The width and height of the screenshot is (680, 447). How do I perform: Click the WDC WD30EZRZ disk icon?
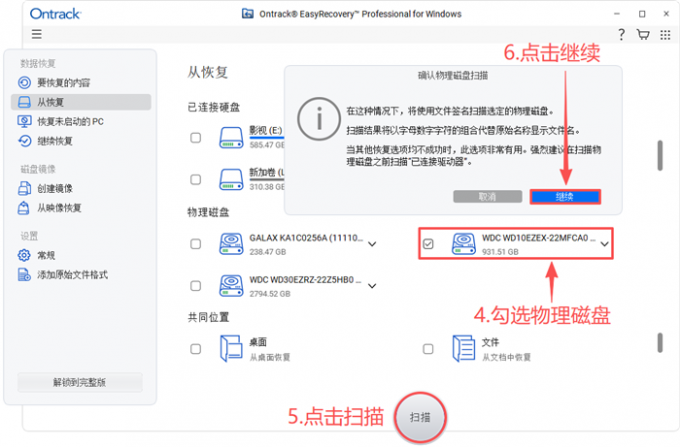click(x=231, y=286)
